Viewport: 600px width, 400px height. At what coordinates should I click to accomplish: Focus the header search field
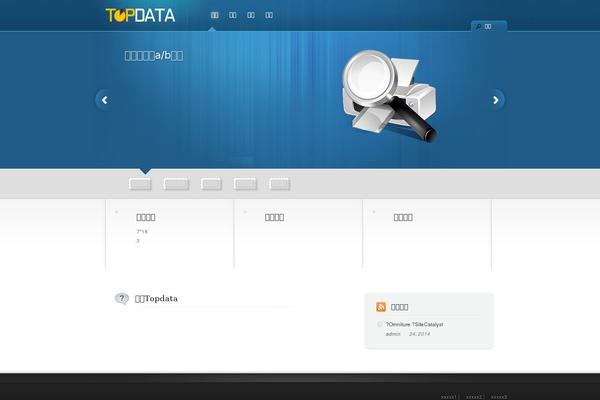coord(489,26)
